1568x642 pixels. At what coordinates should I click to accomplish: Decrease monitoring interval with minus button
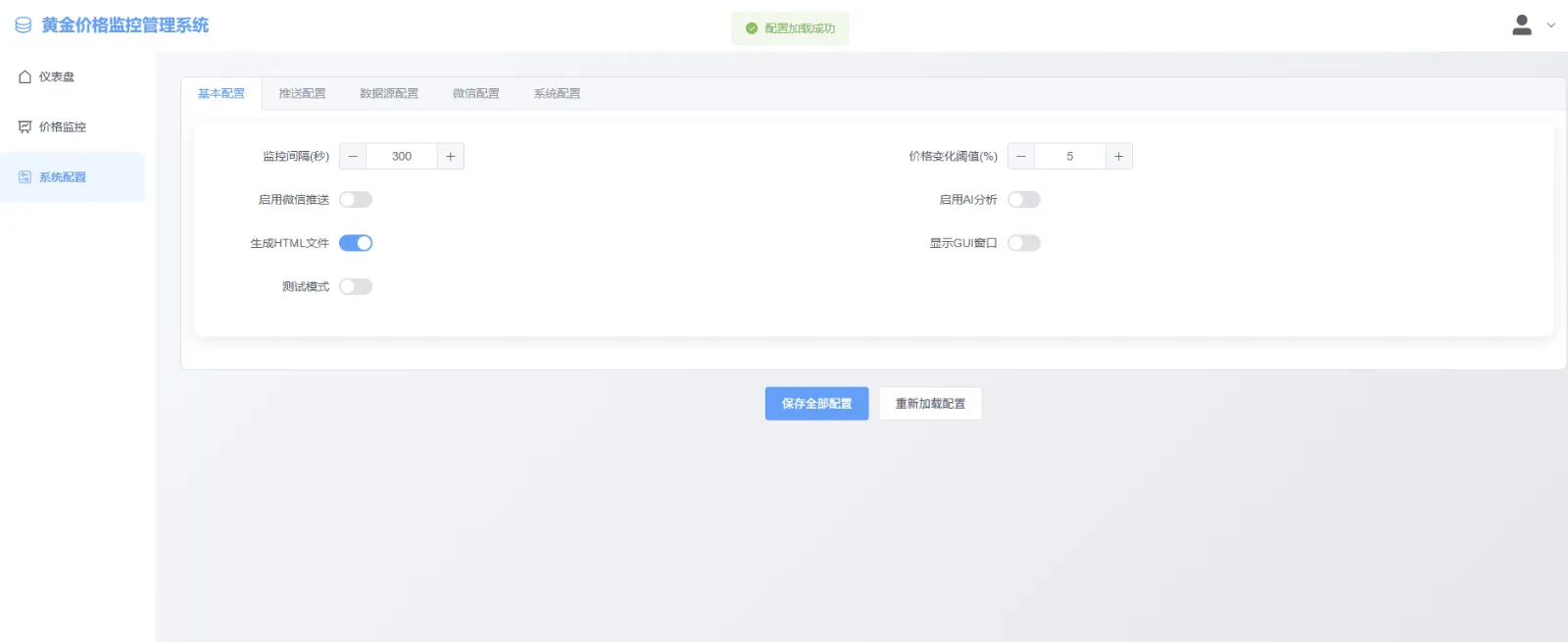click(x=353, y=157)
